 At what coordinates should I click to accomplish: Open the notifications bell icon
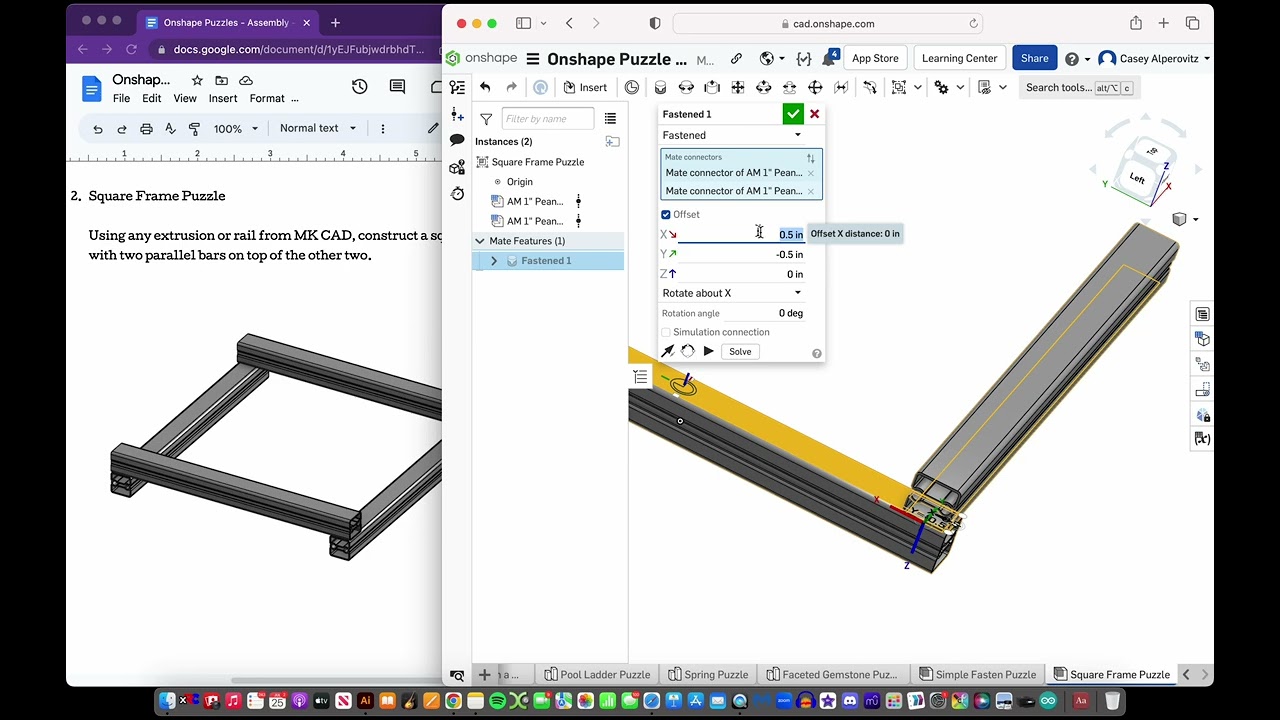click(829, 59)
